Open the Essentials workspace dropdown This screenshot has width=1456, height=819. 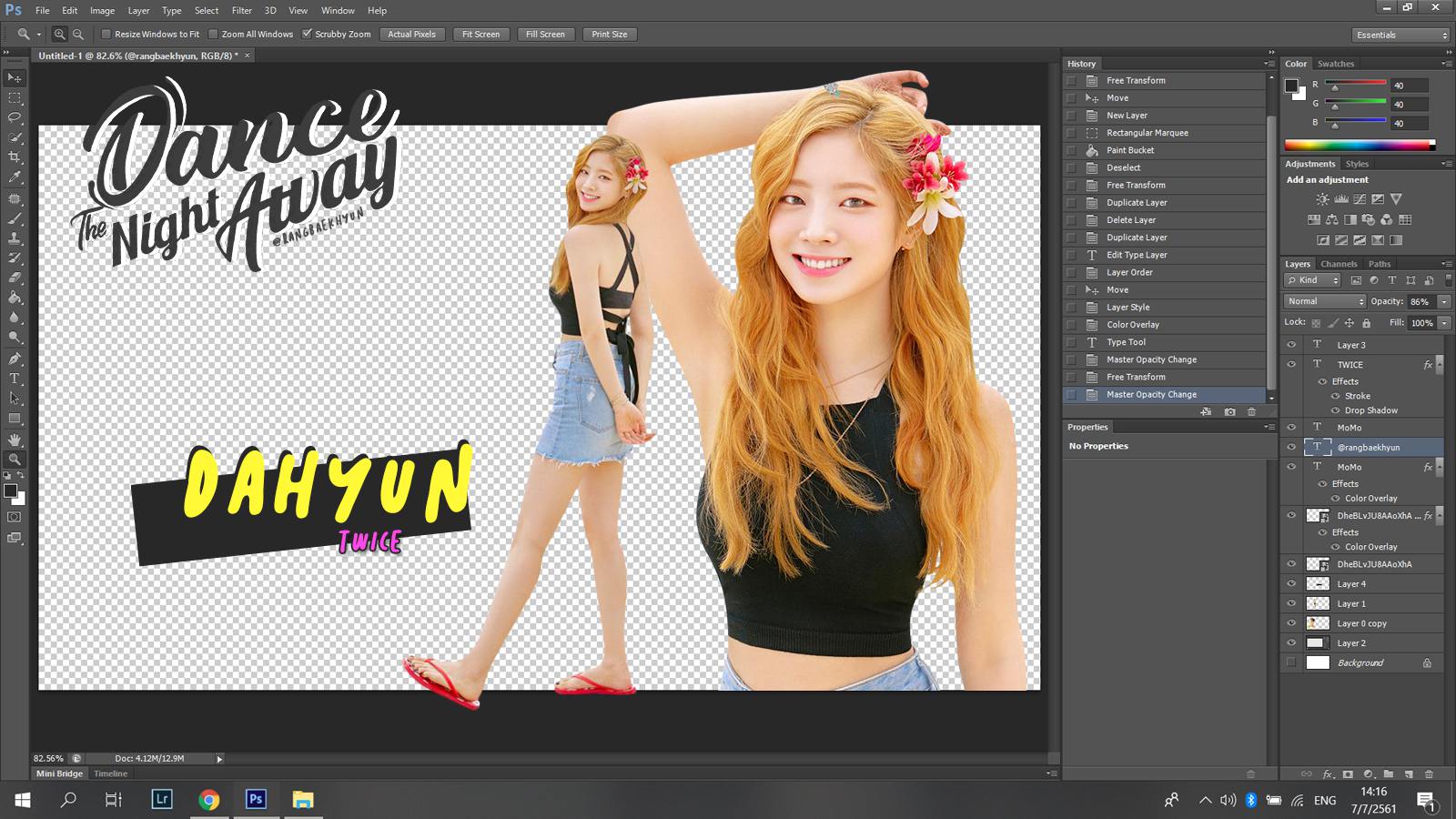[1400, 35]
